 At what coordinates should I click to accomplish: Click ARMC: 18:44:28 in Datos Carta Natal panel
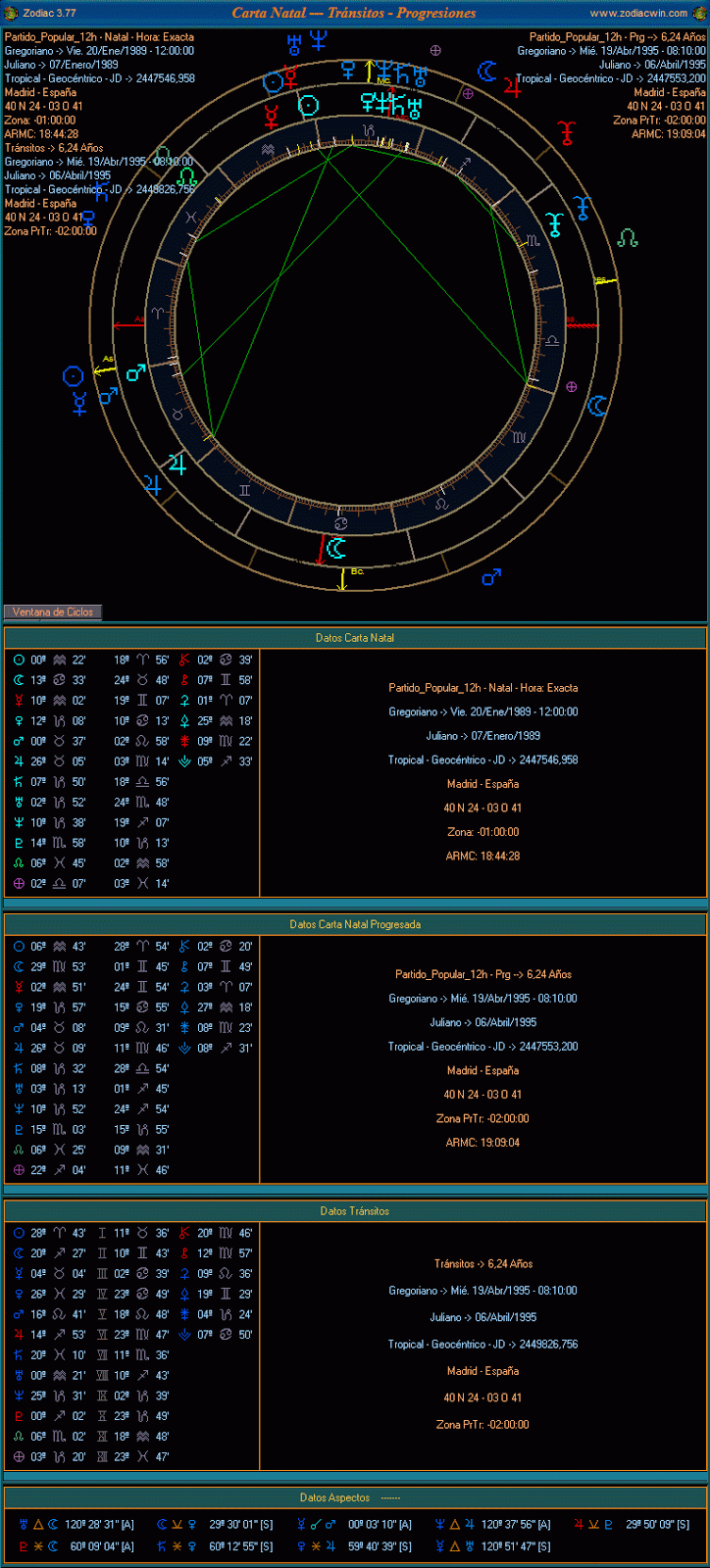tap(482, 856)
